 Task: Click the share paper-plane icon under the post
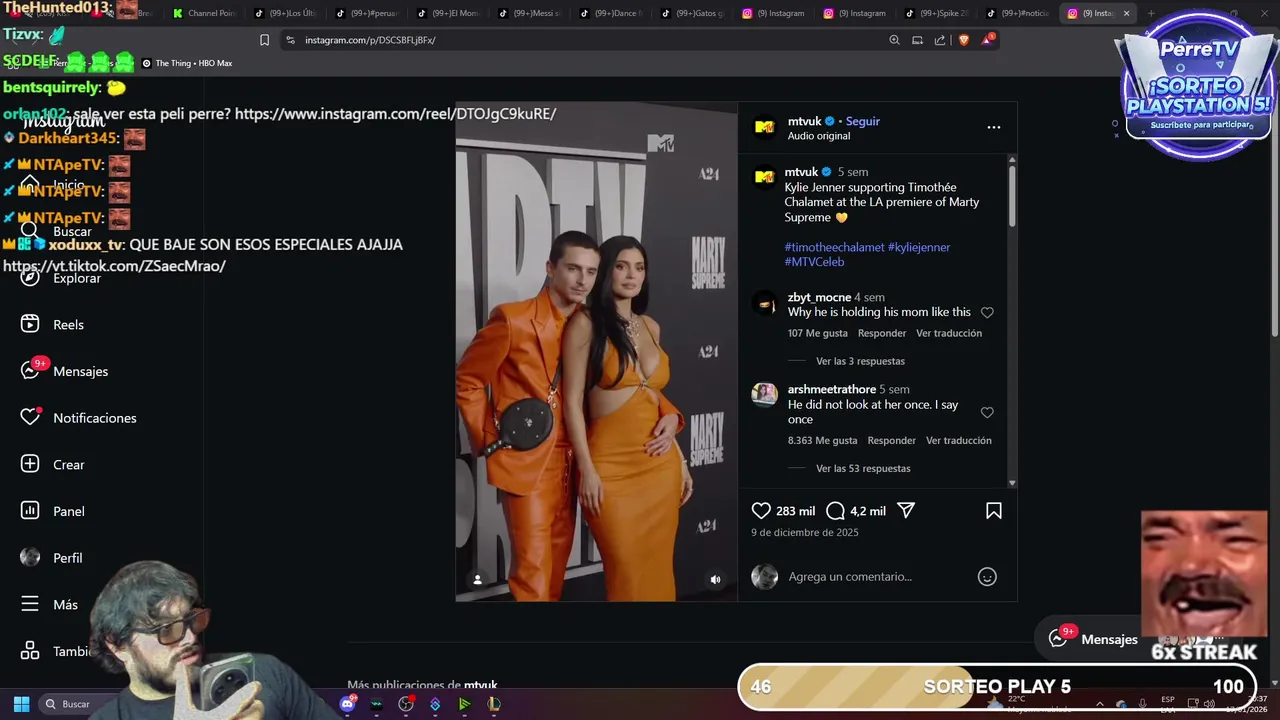point(906,511)
